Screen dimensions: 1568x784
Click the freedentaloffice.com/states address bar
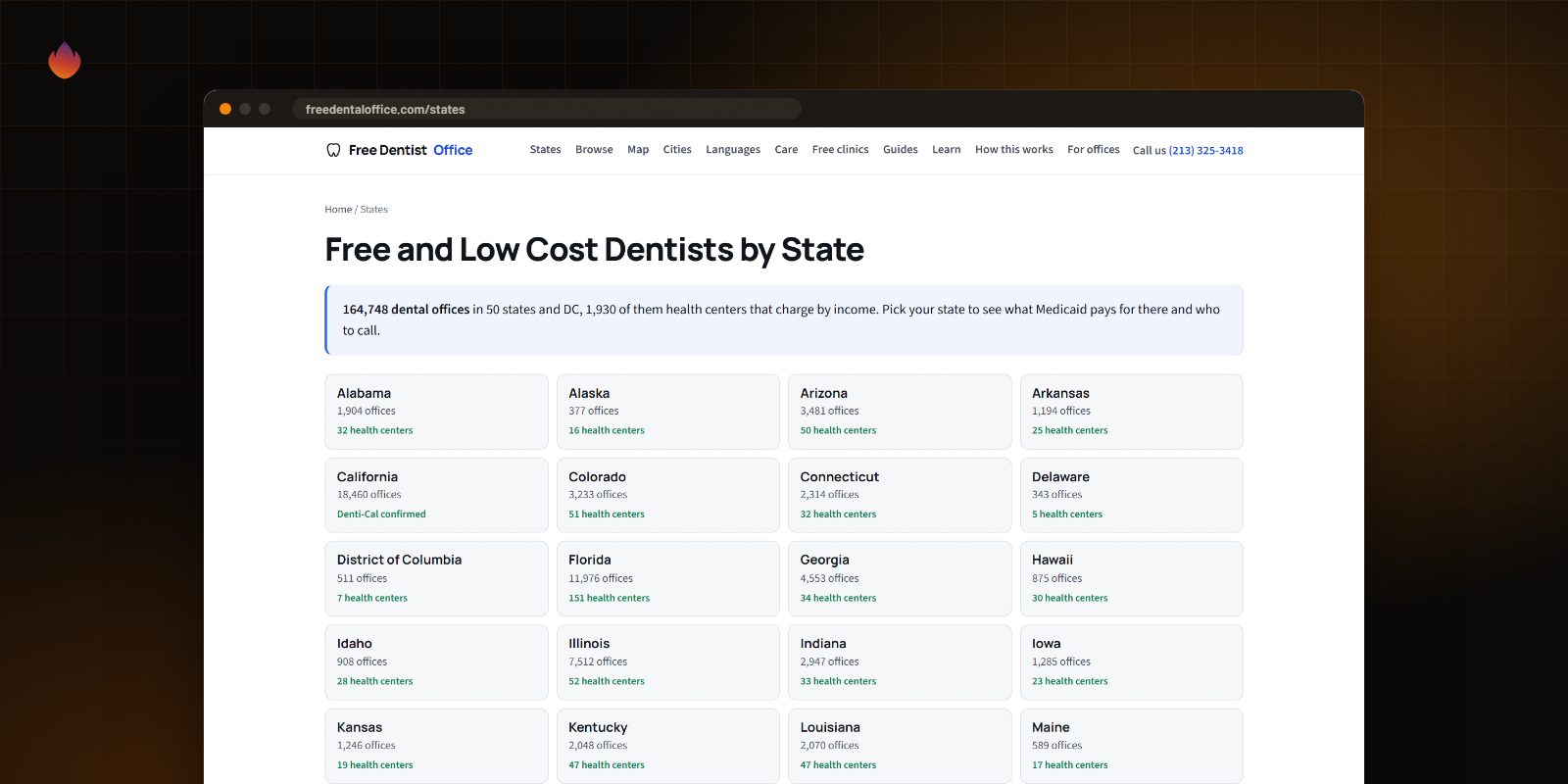[546, 109]
